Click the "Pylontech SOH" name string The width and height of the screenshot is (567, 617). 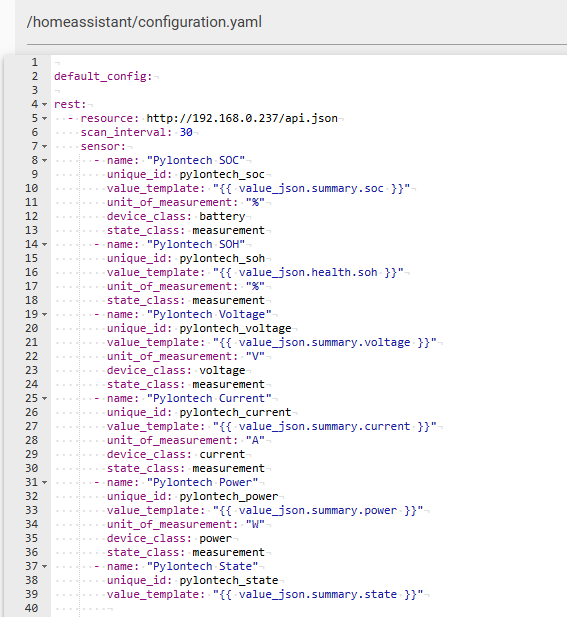pos(196,244)
